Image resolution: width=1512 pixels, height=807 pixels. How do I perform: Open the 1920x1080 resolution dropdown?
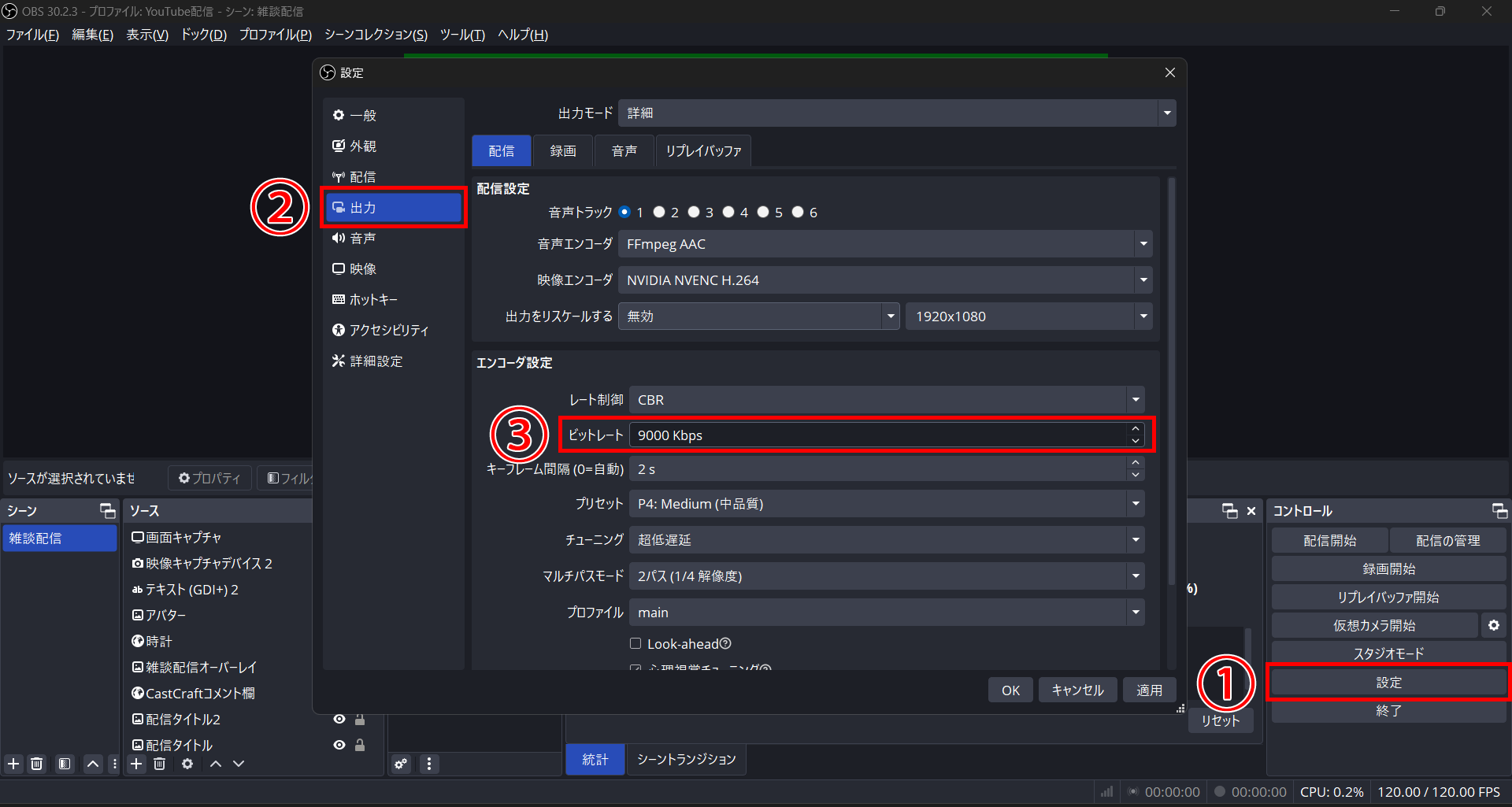pyautogui.click(x=1028, y=317)
